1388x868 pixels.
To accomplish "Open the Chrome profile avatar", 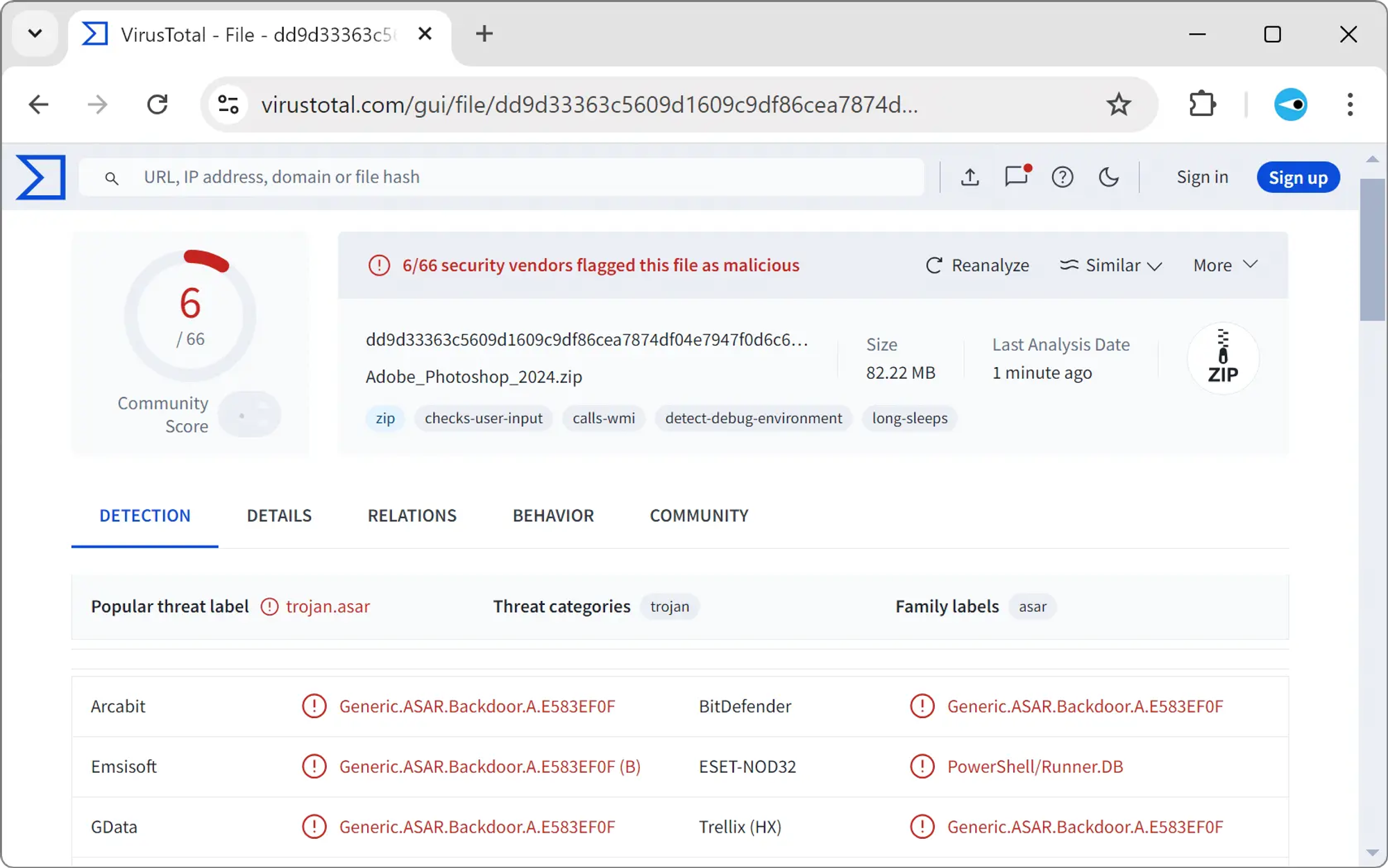I will click(x=1290, y=105).
